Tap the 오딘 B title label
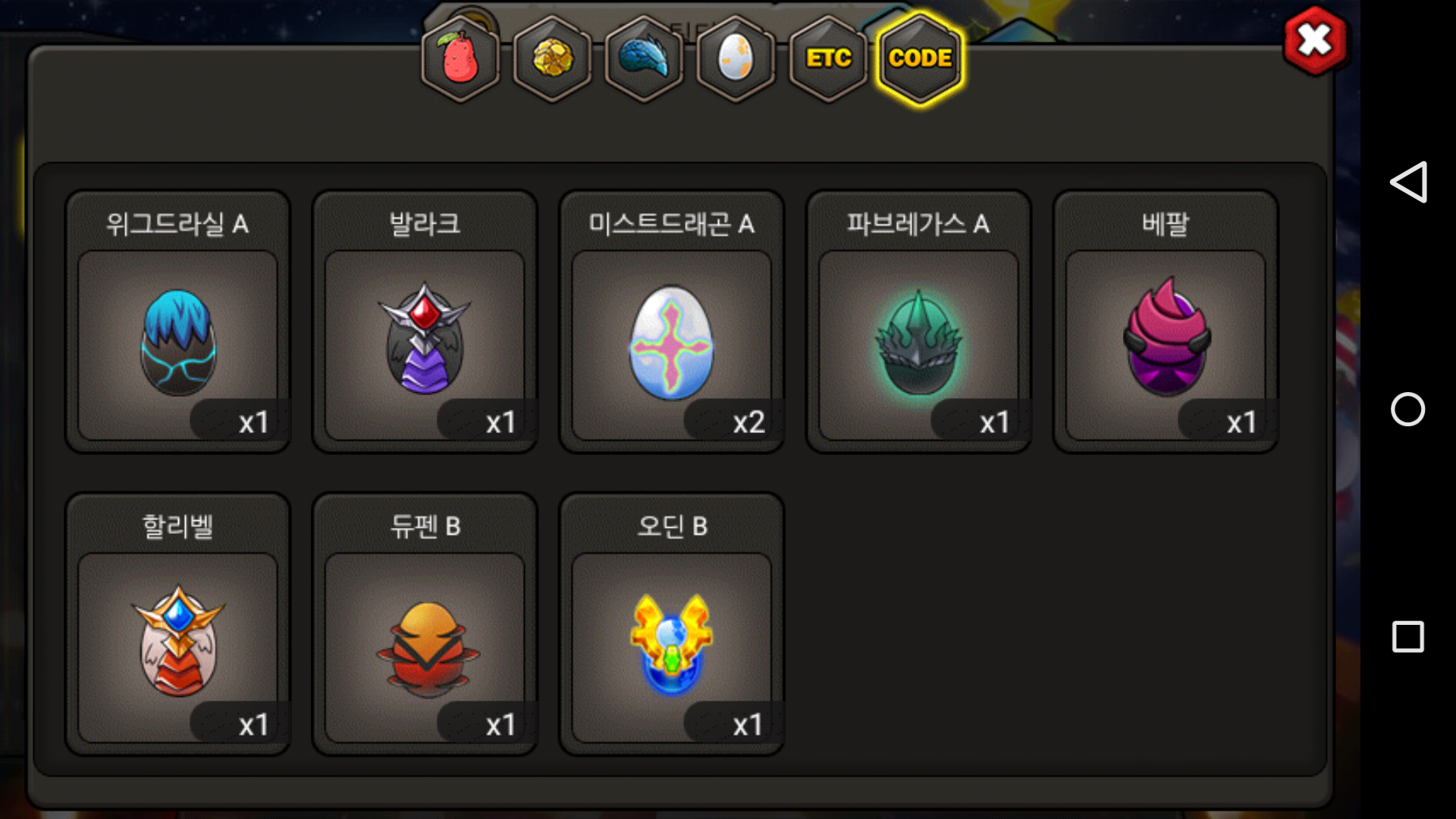 [x=672, y=526]
